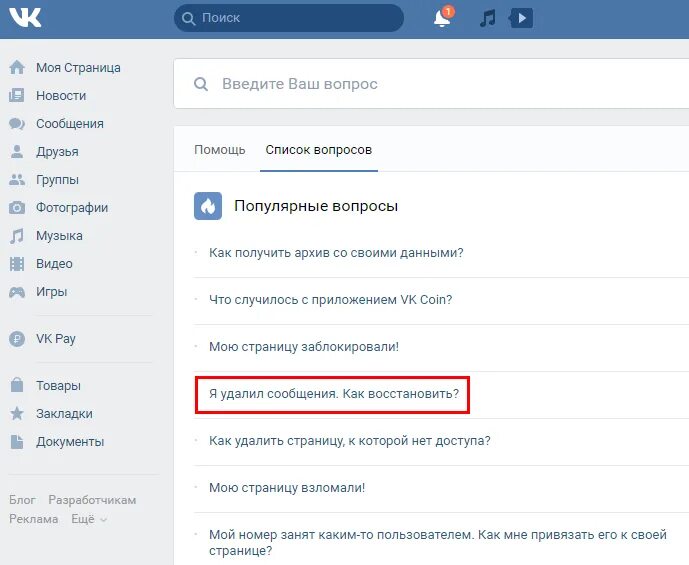Screen dimensions: 689x565
Task: Open question on deleting inaccessible page
Action: click(350, 441)
